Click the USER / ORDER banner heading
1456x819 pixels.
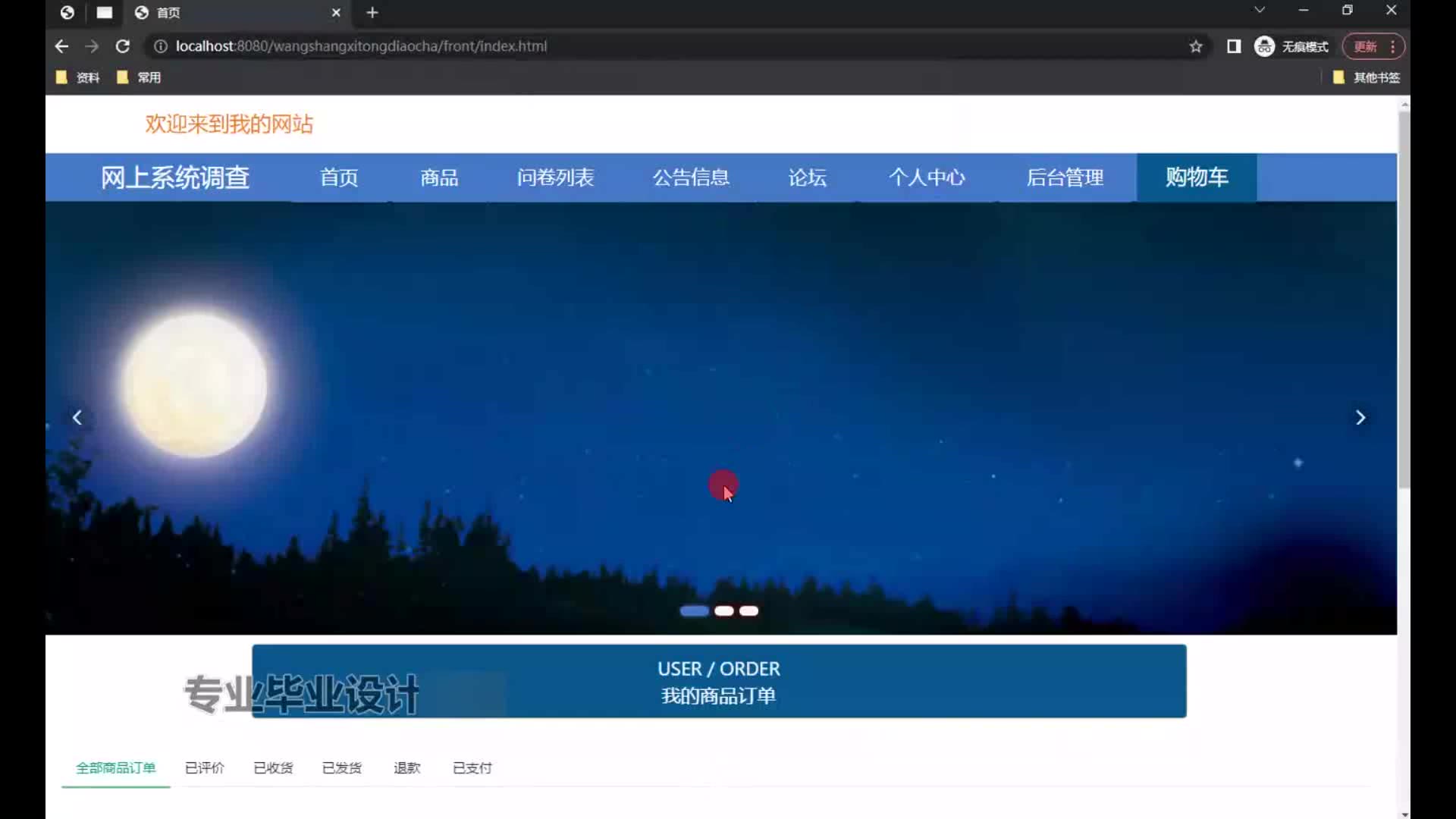719,669
